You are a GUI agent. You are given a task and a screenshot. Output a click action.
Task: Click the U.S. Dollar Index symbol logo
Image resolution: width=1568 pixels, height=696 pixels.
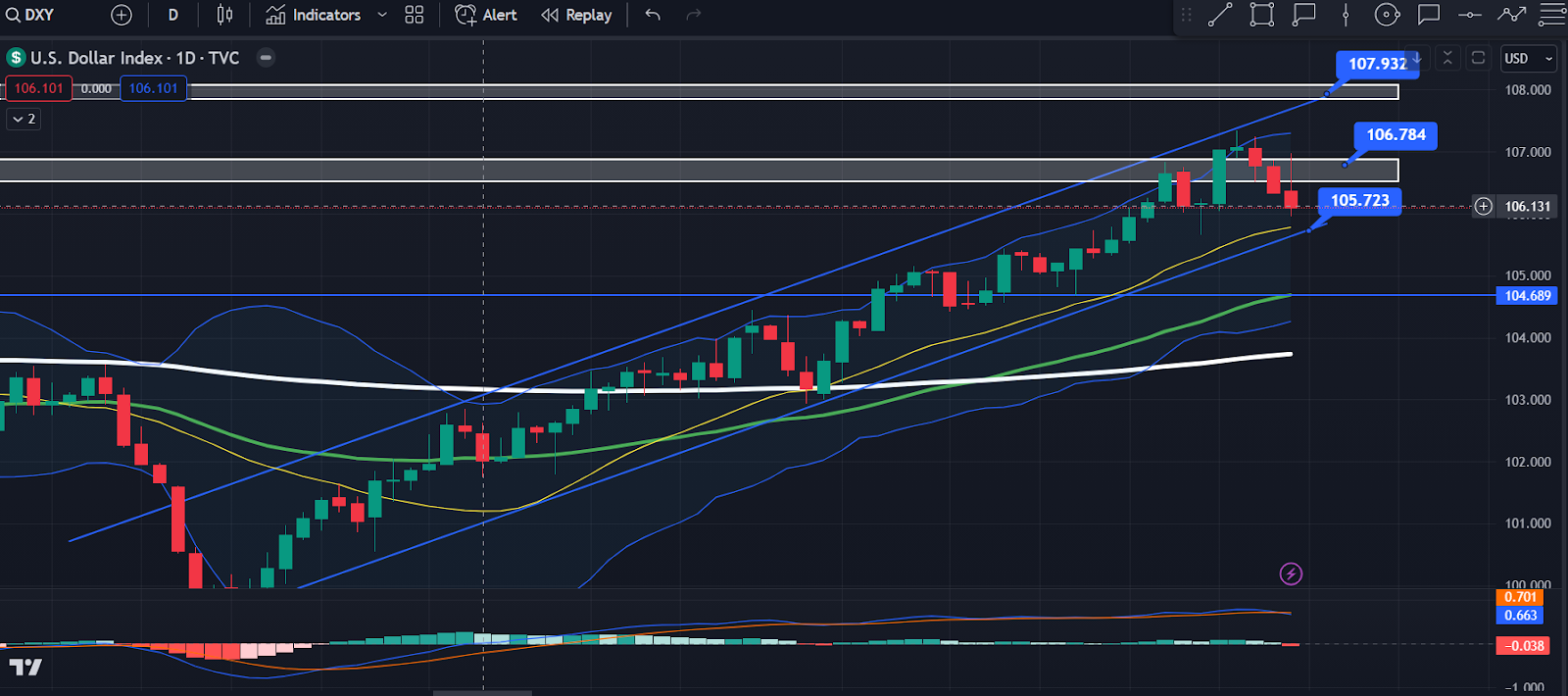[x=16, y=58]
